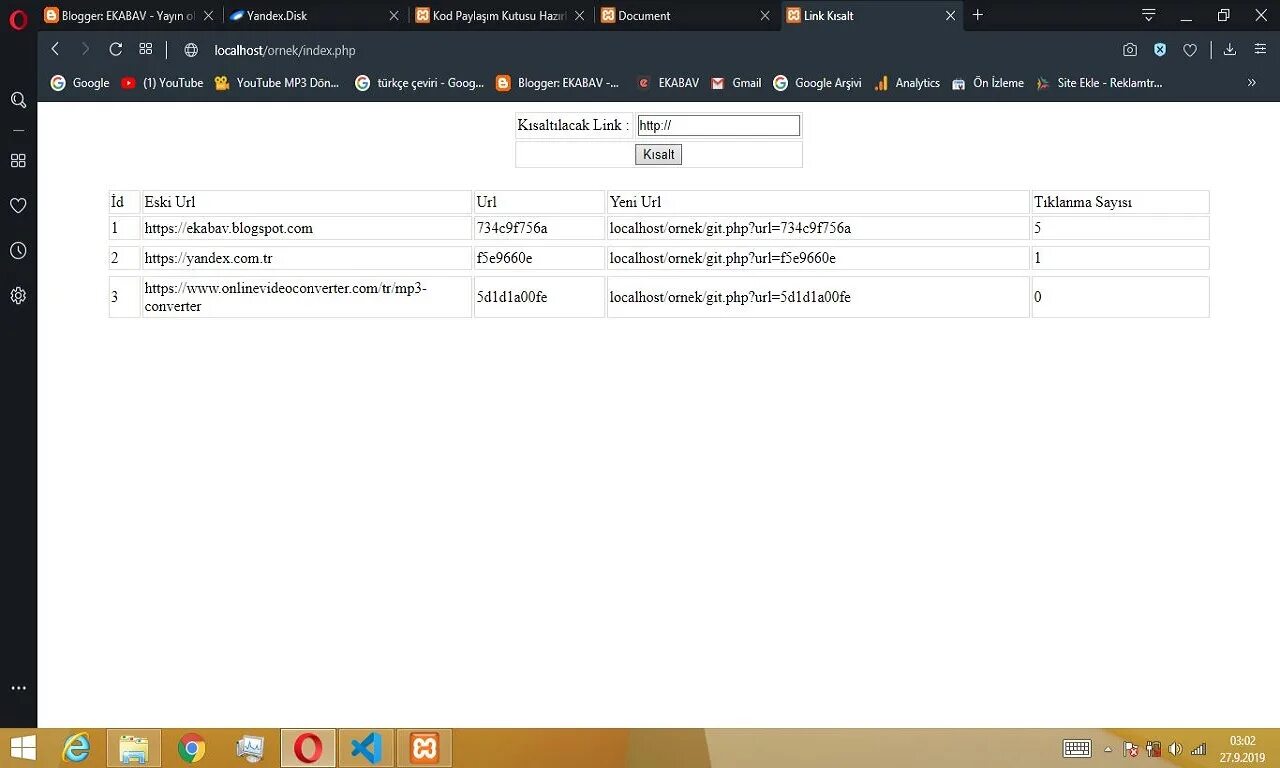This screenshot has width=1280, height=768.
Task: Click the Kısalt submit button
Action: pyautogui.click(x=658, y=154)
